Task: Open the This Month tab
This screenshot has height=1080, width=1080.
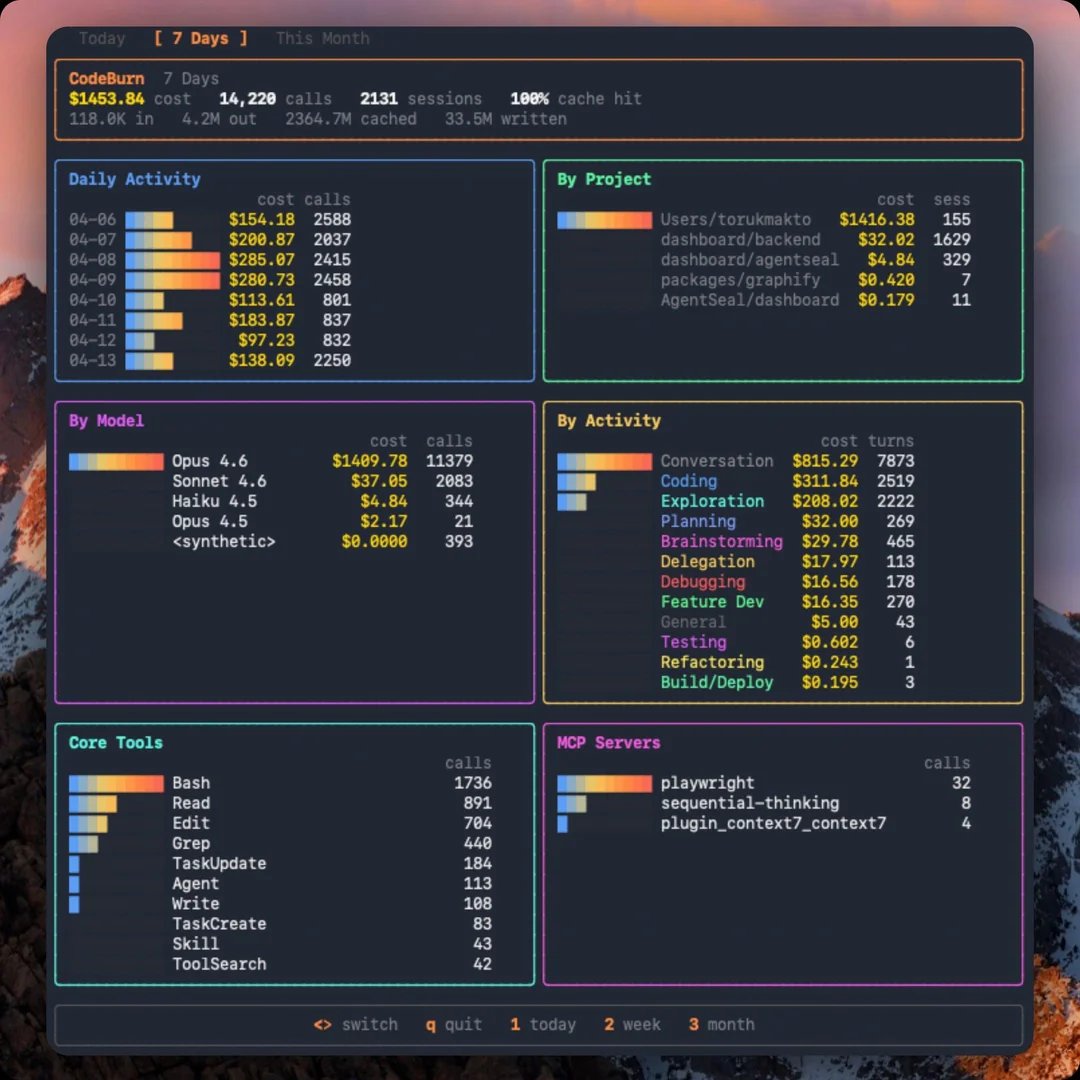Action: 322,38
